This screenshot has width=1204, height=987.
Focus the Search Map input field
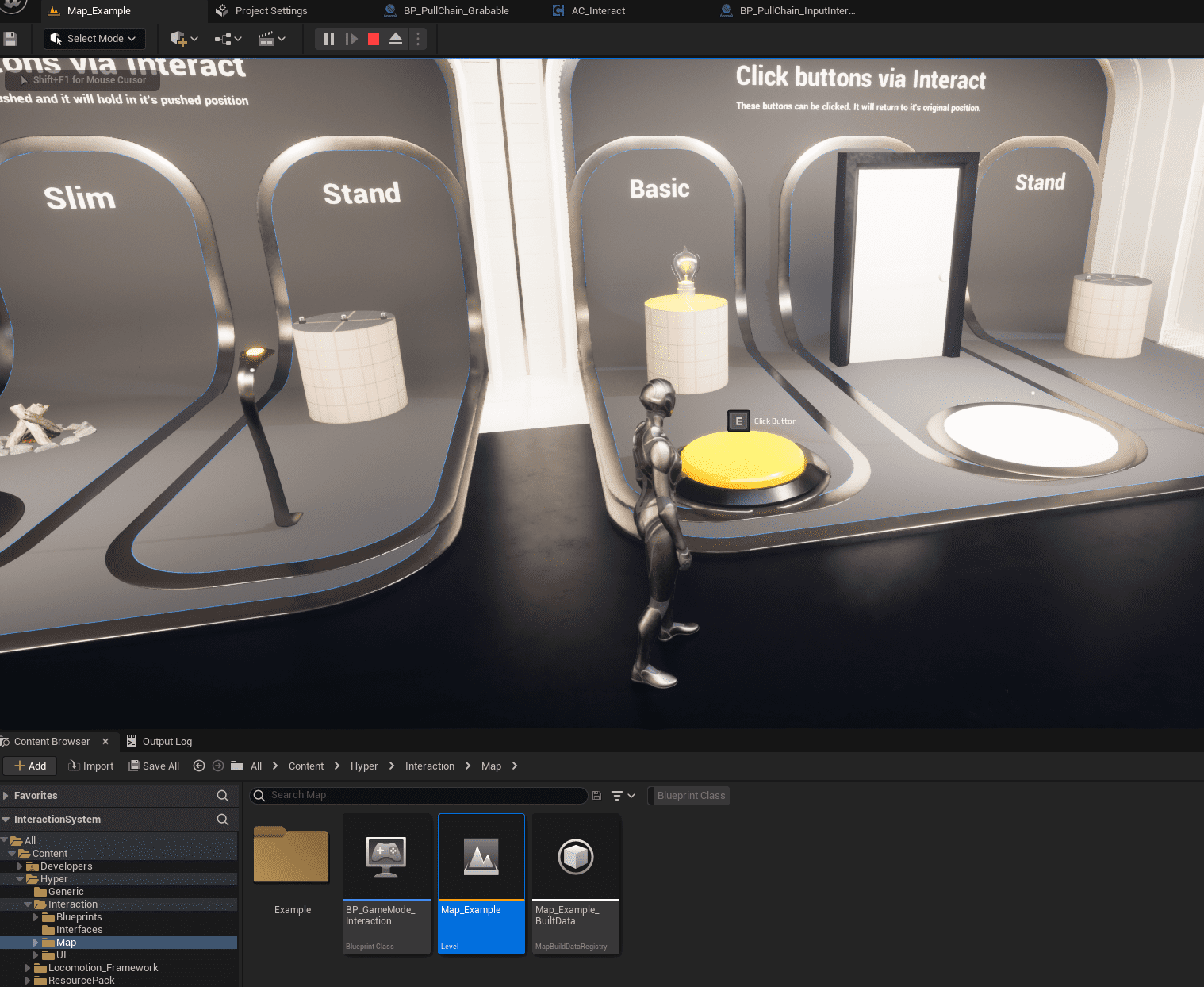pos(420,795)
